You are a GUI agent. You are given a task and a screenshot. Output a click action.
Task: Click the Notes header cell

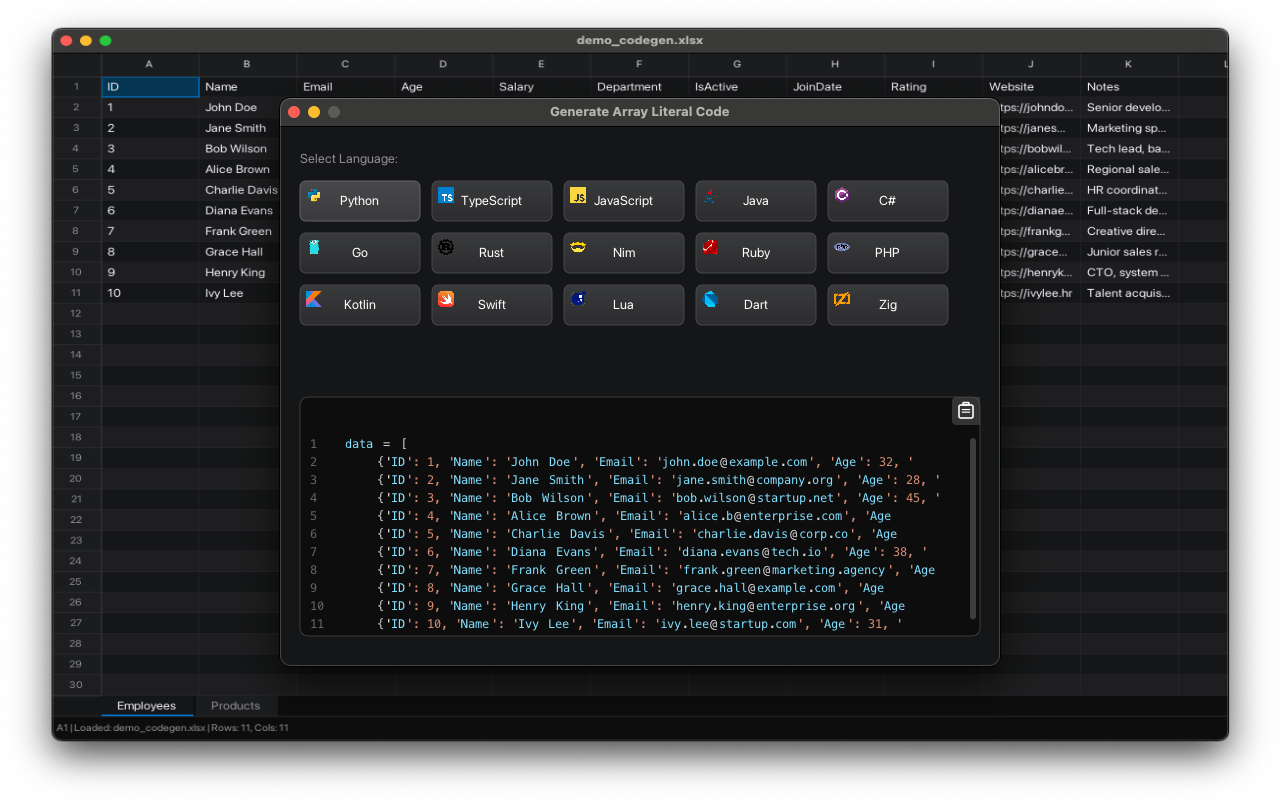tap(1129, 87)
